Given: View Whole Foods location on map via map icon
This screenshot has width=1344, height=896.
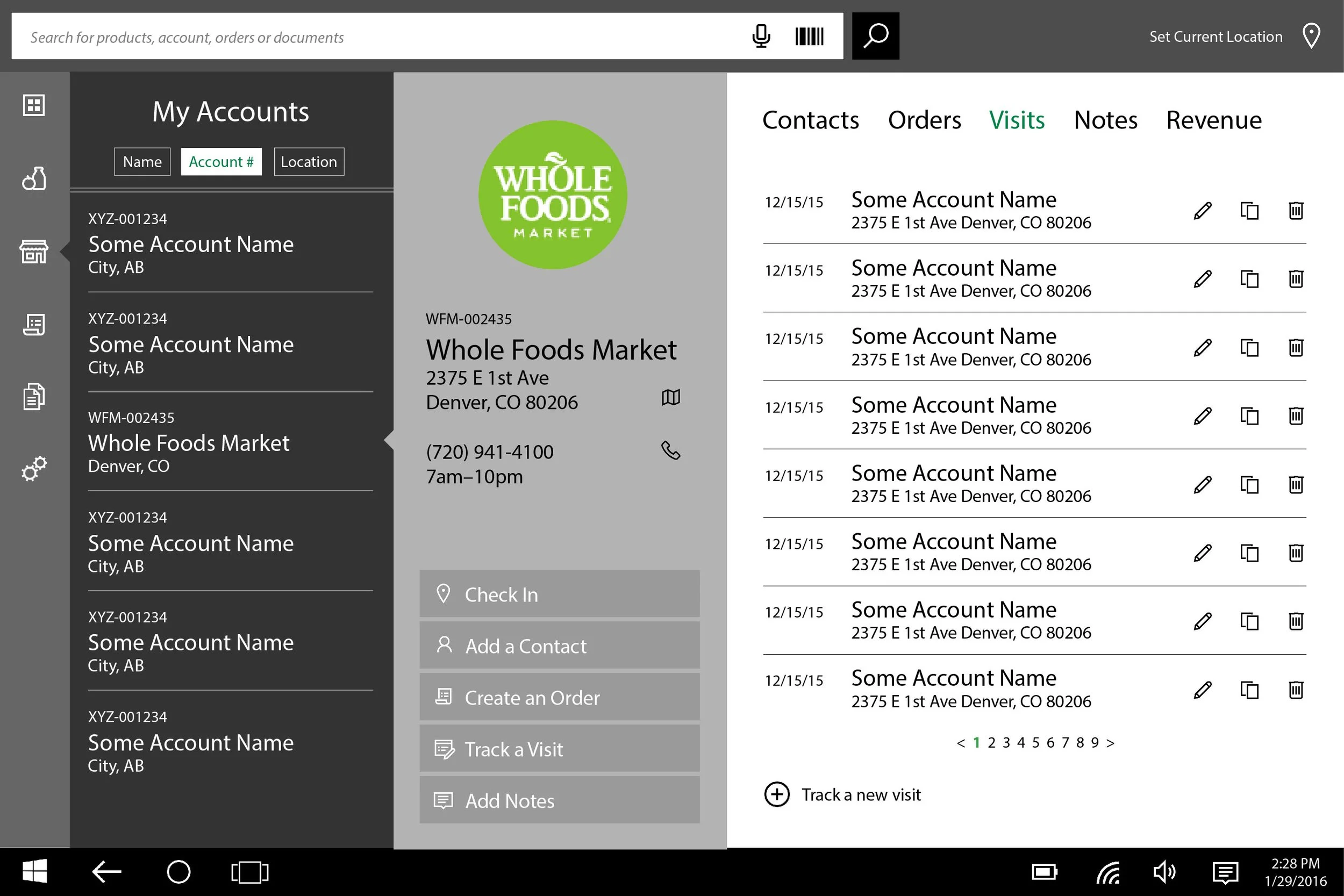Looking at the screenshot, I should [670, 398].
